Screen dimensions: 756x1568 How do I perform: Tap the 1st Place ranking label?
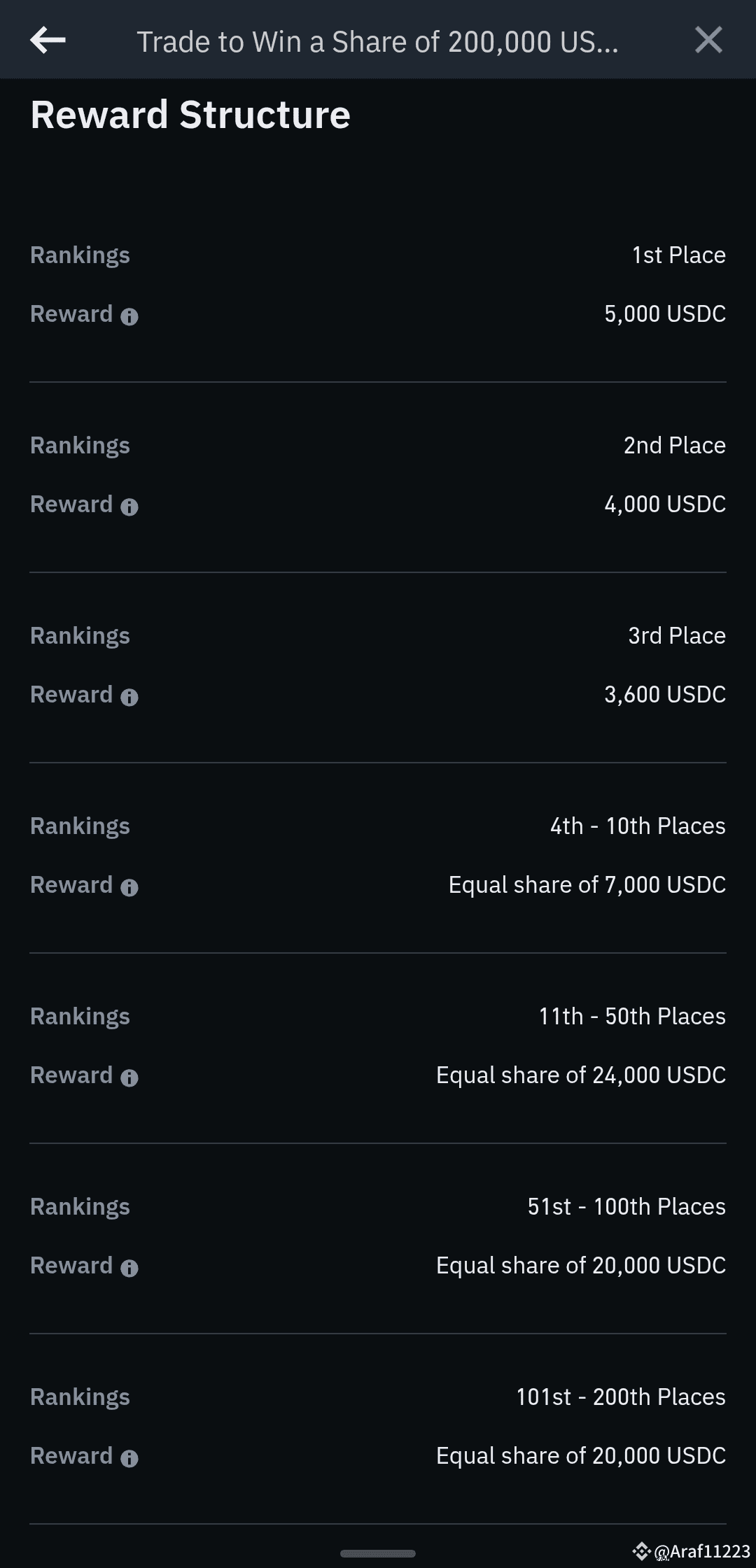(678, 255)
